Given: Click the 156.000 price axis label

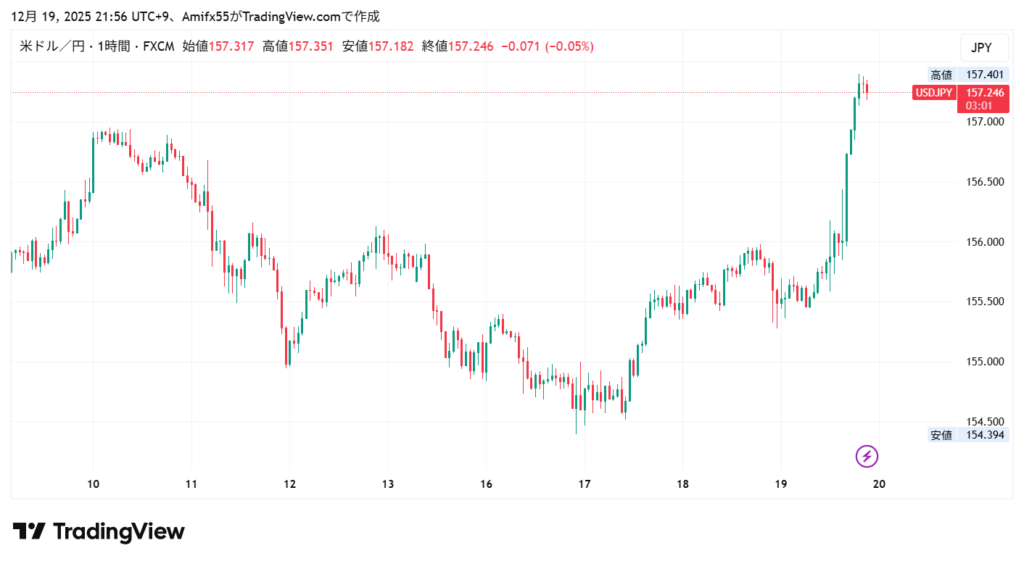Looking at the screenshot, I should (x=984, y=242).
